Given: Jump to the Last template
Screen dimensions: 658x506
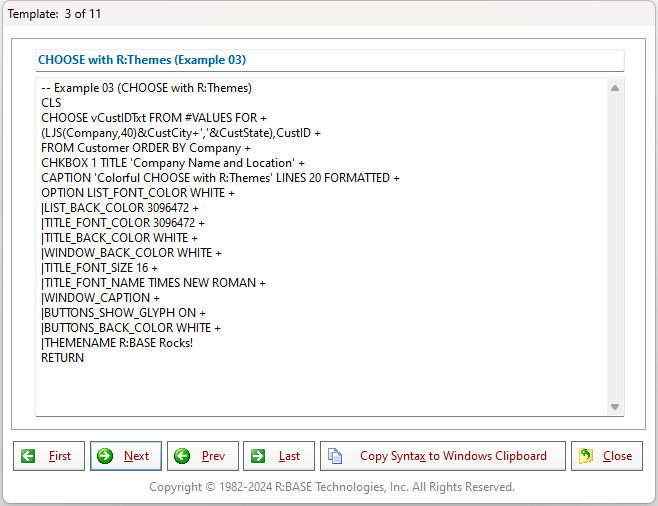Looking at the screenshot, I should pyautogui.click(x=279, y=456).
